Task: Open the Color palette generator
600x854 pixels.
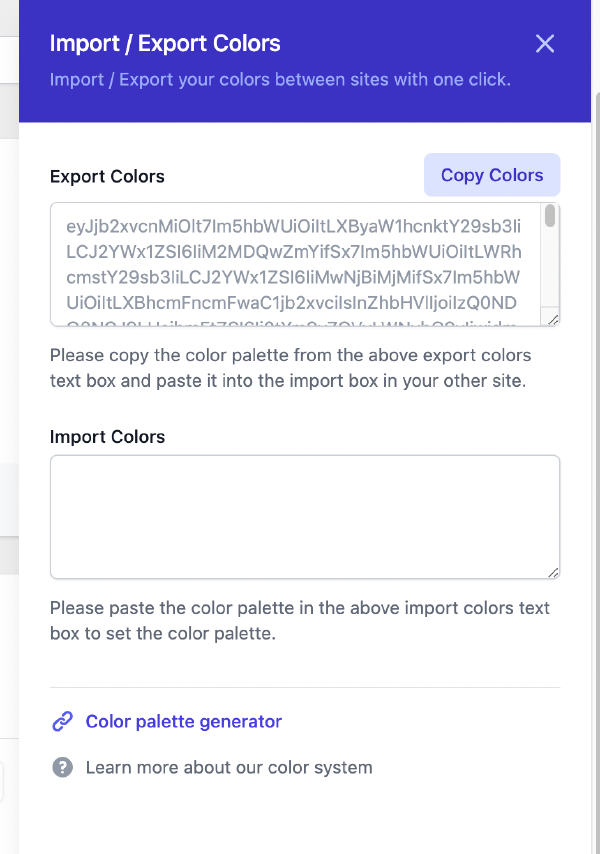Action: 183,720
